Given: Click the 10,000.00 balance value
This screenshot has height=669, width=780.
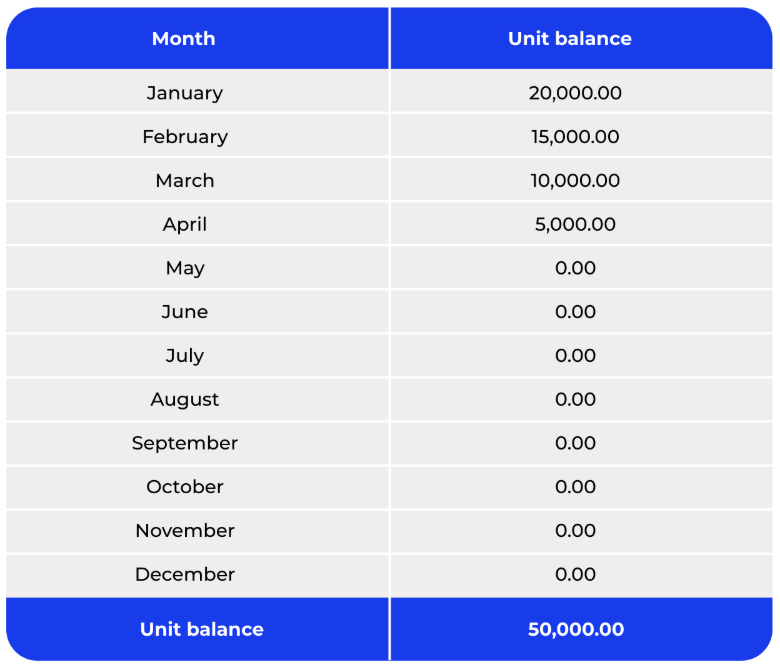Looking at the screenshot, I should [575, 181].
